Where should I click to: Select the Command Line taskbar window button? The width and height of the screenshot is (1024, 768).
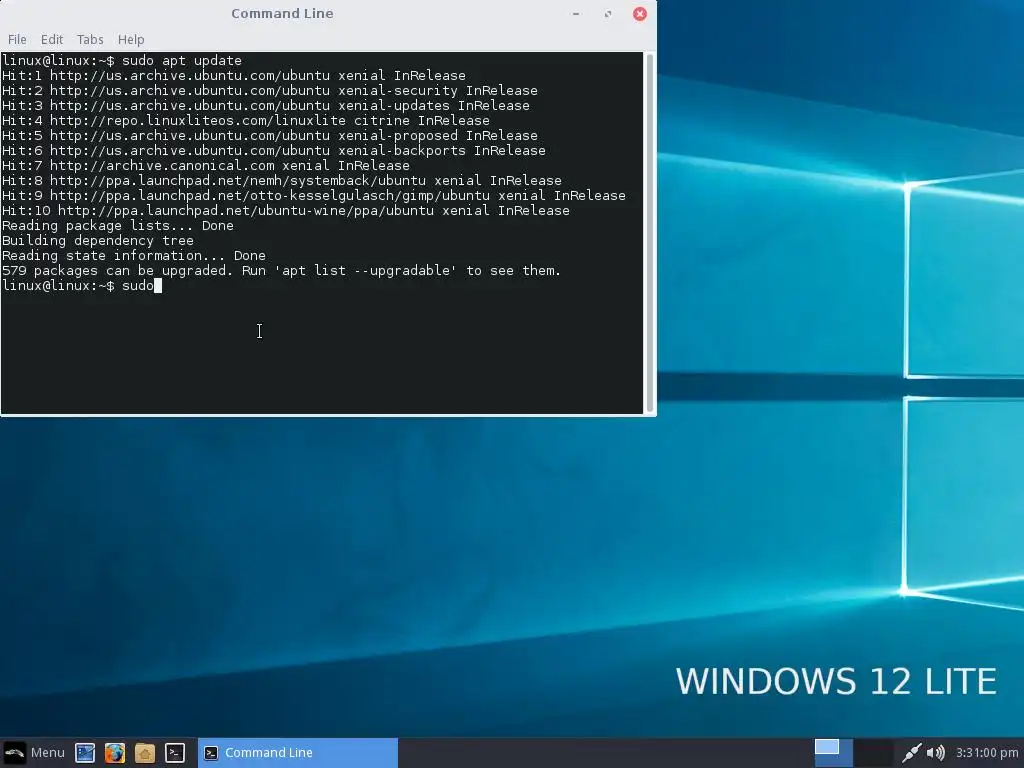298,752
